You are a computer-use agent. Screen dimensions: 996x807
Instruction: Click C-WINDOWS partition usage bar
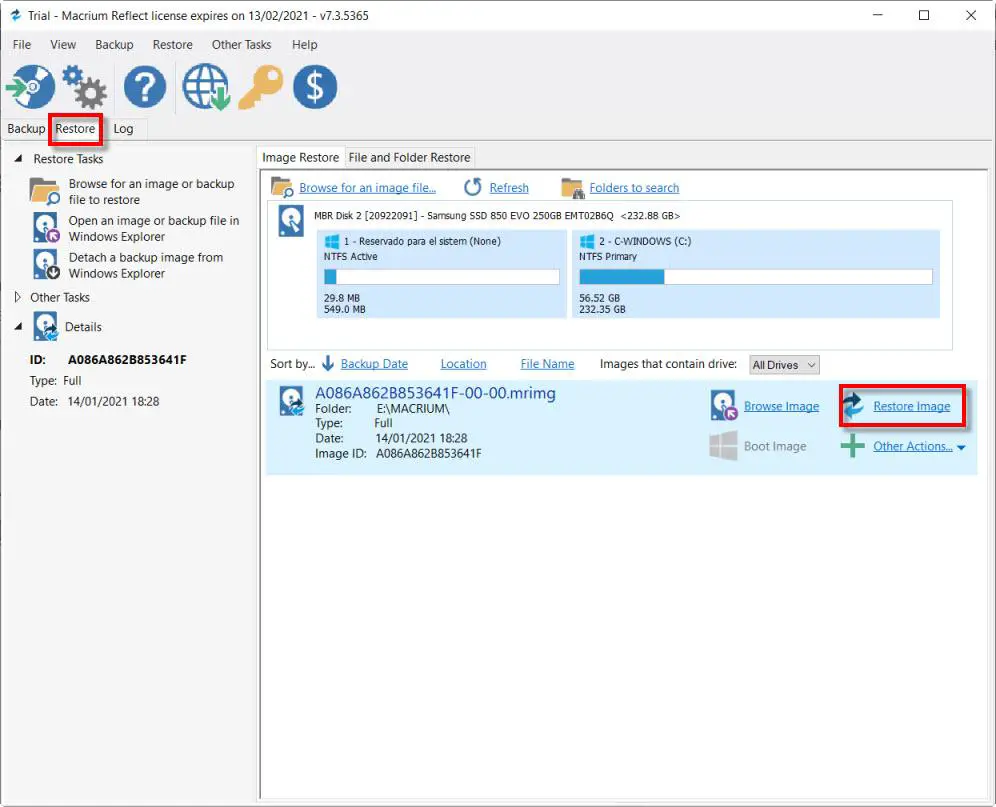tap(755, 276)
